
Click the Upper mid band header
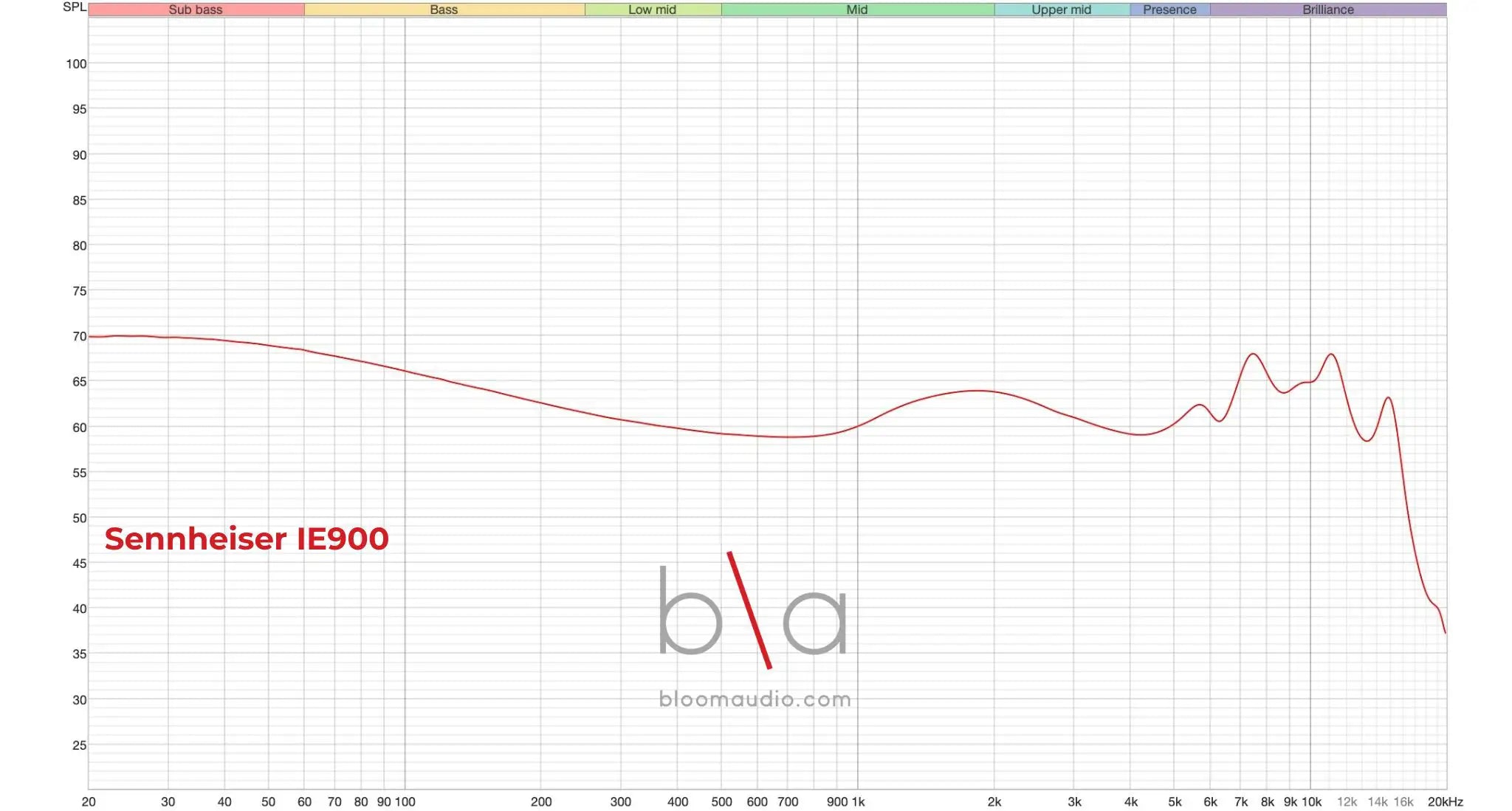(1061, 10)
